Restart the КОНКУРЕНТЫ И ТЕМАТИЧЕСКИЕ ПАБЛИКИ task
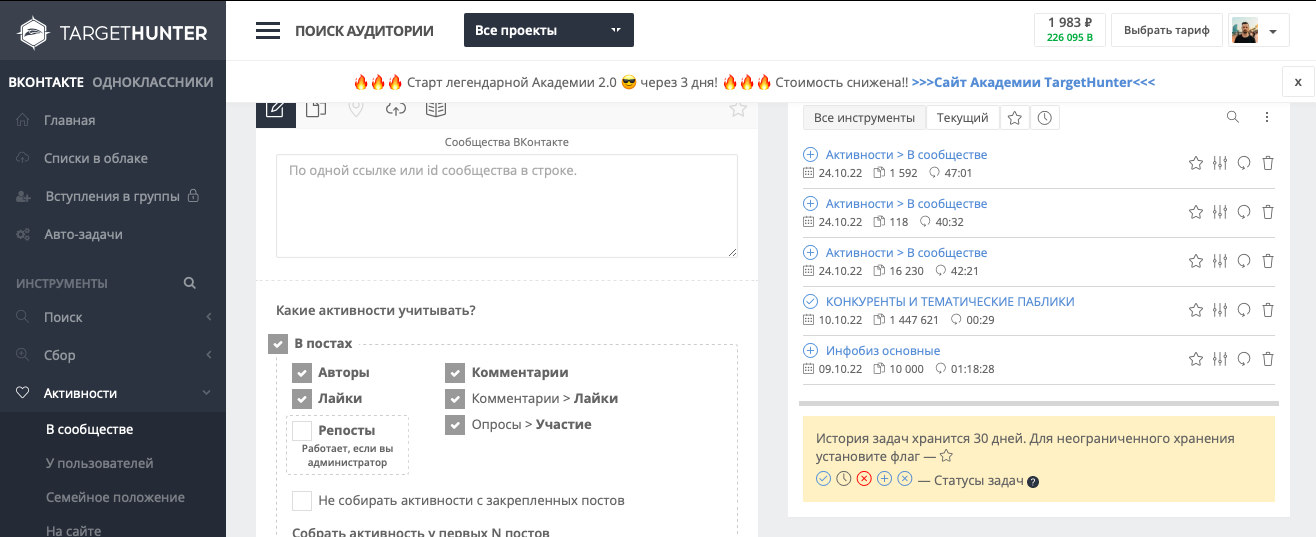The width and height of the screenshot is (1316, 537). 1244,310
